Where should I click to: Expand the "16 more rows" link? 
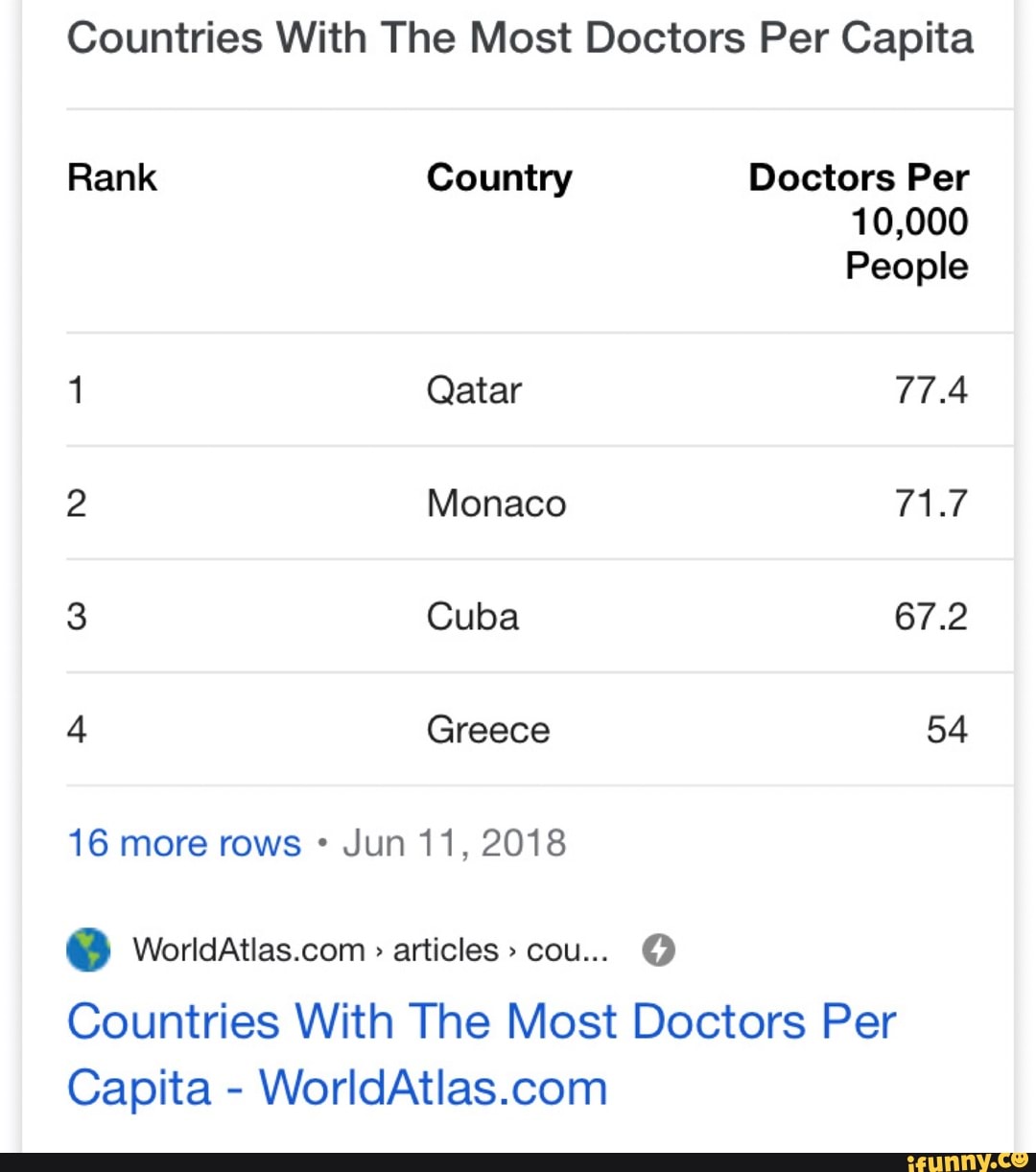(x=184, y=843)
